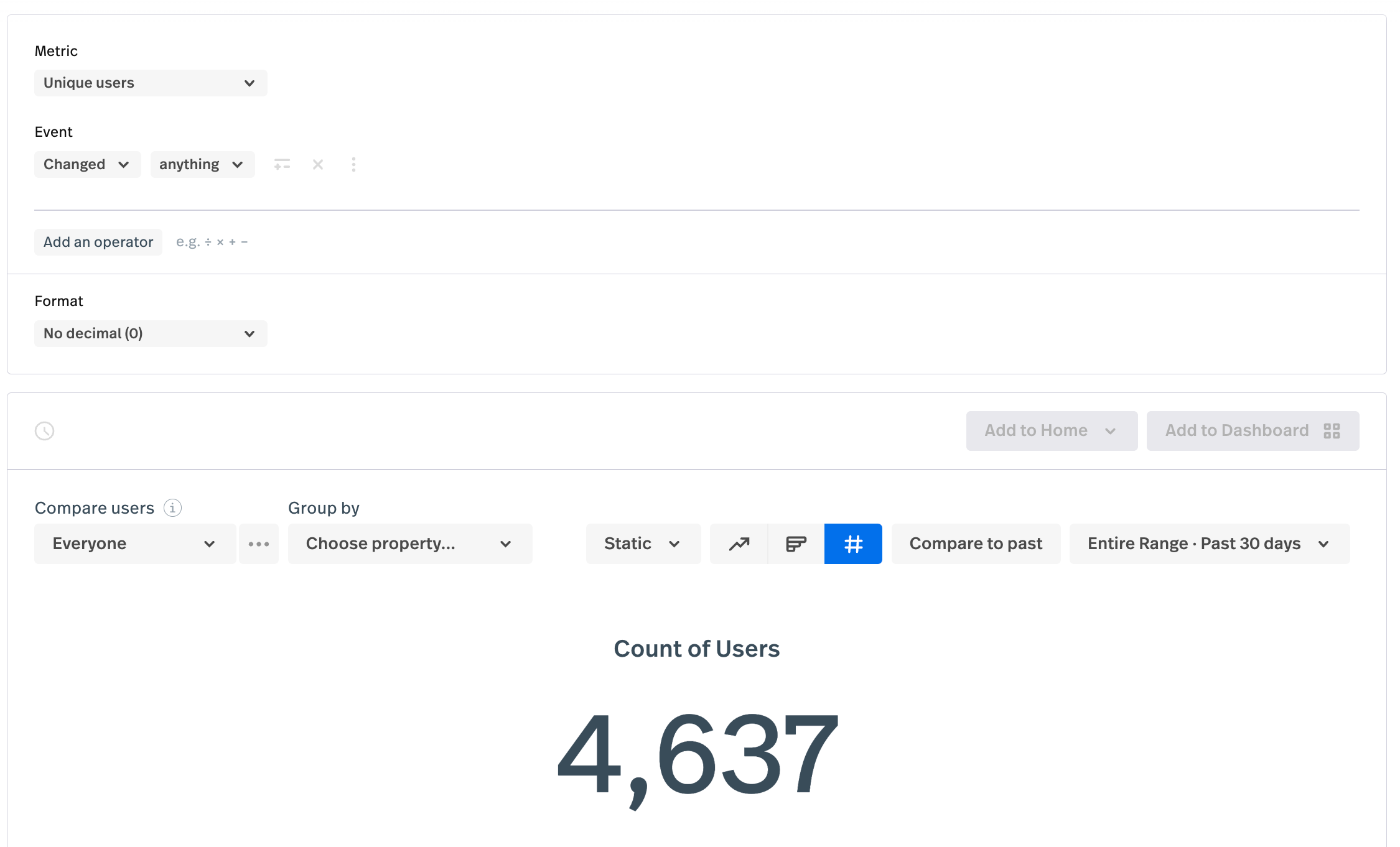Switch to the bar chart view
The width and height of the screenshot is (1400, 847).
796,544
